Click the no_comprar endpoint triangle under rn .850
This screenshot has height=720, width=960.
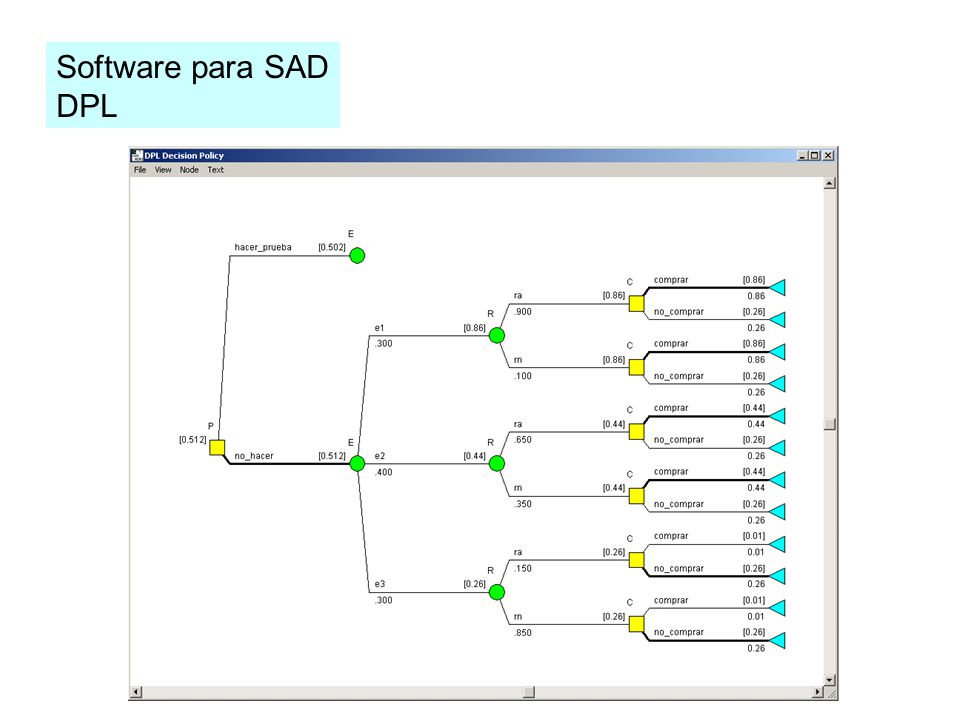coord(778,640)
